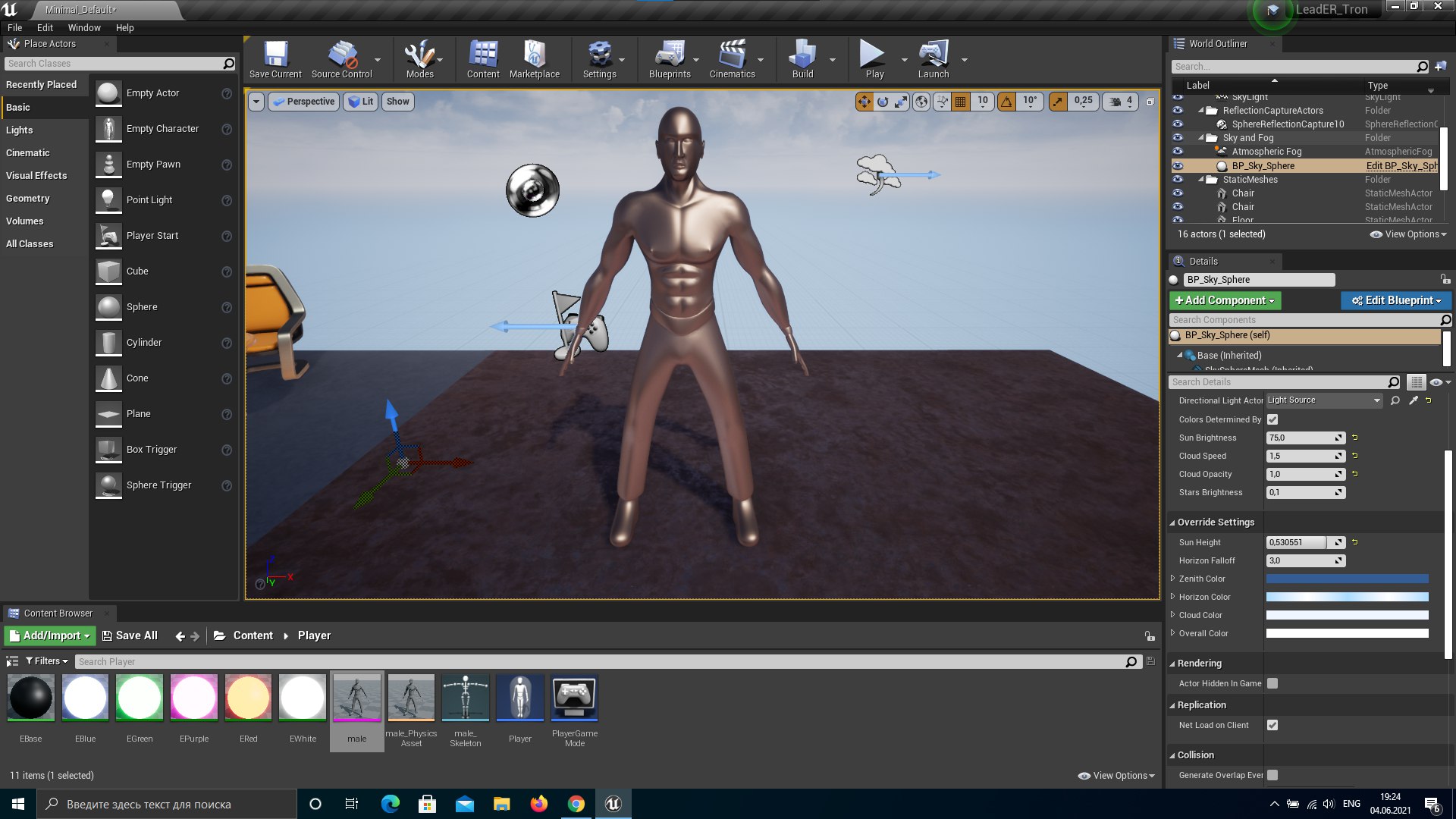Collapse Override Settings section
Screen dimensions: 1456x819
click(1172, 522)
